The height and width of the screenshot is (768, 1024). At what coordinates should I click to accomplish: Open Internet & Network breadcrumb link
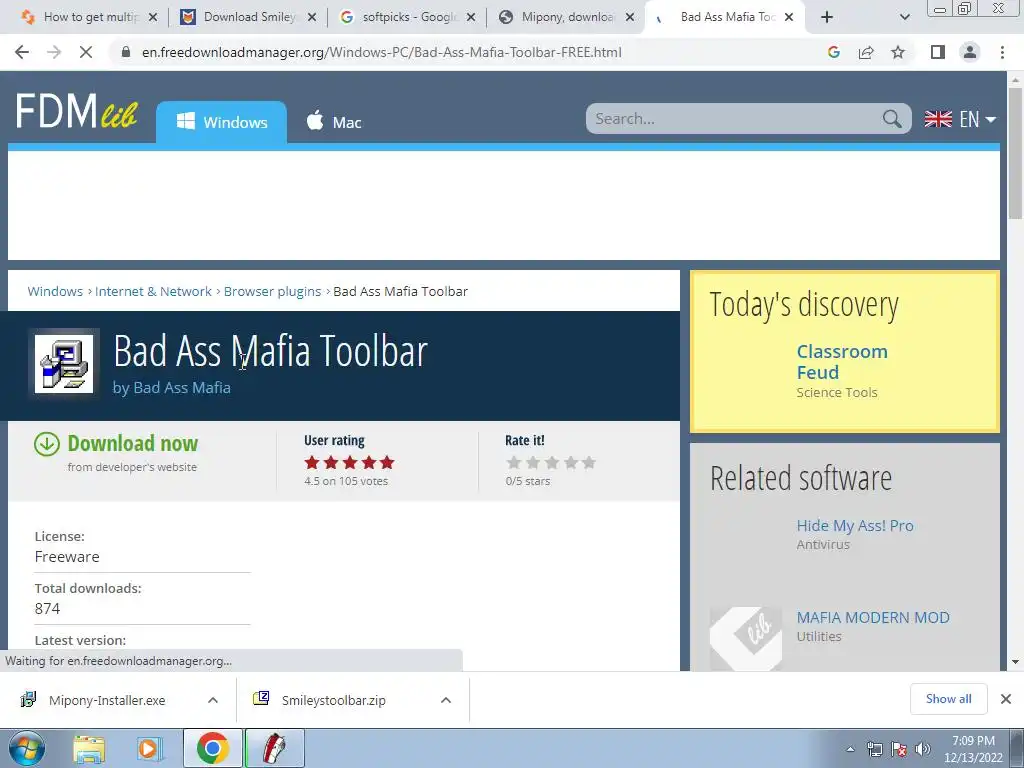[153, 291]
